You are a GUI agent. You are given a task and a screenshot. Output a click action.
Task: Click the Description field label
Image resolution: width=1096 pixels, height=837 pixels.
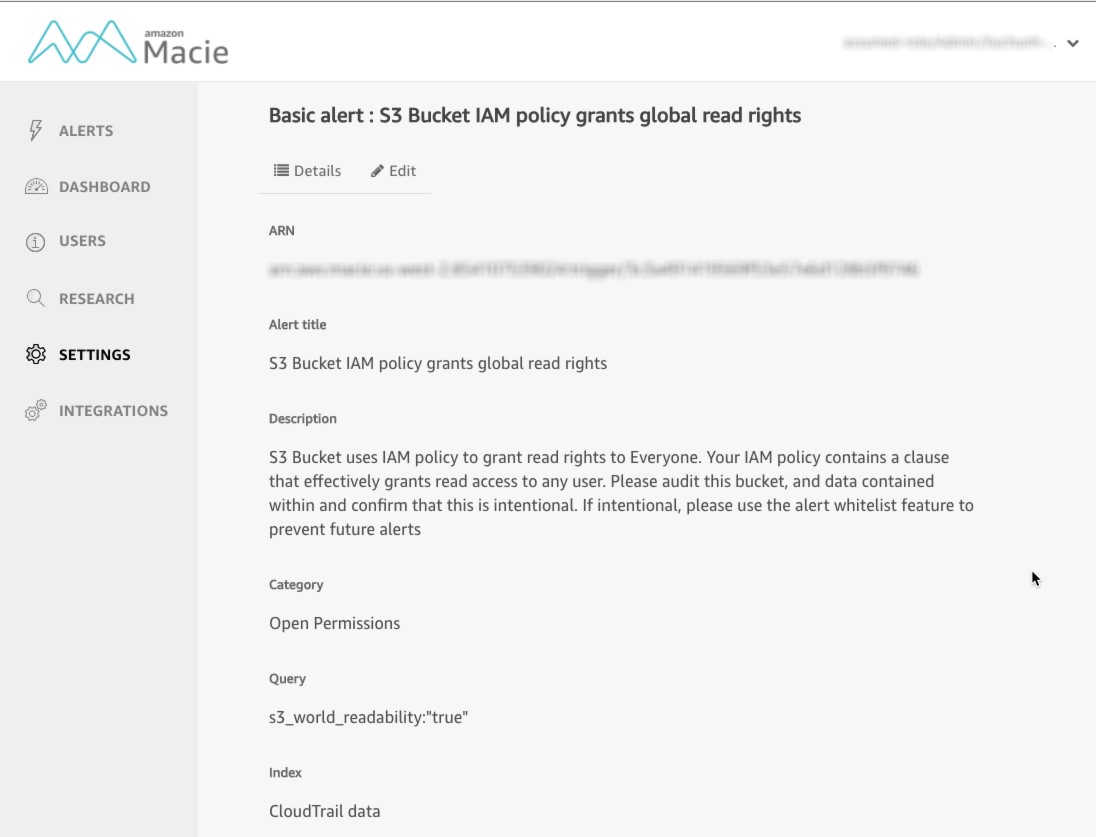303,418
